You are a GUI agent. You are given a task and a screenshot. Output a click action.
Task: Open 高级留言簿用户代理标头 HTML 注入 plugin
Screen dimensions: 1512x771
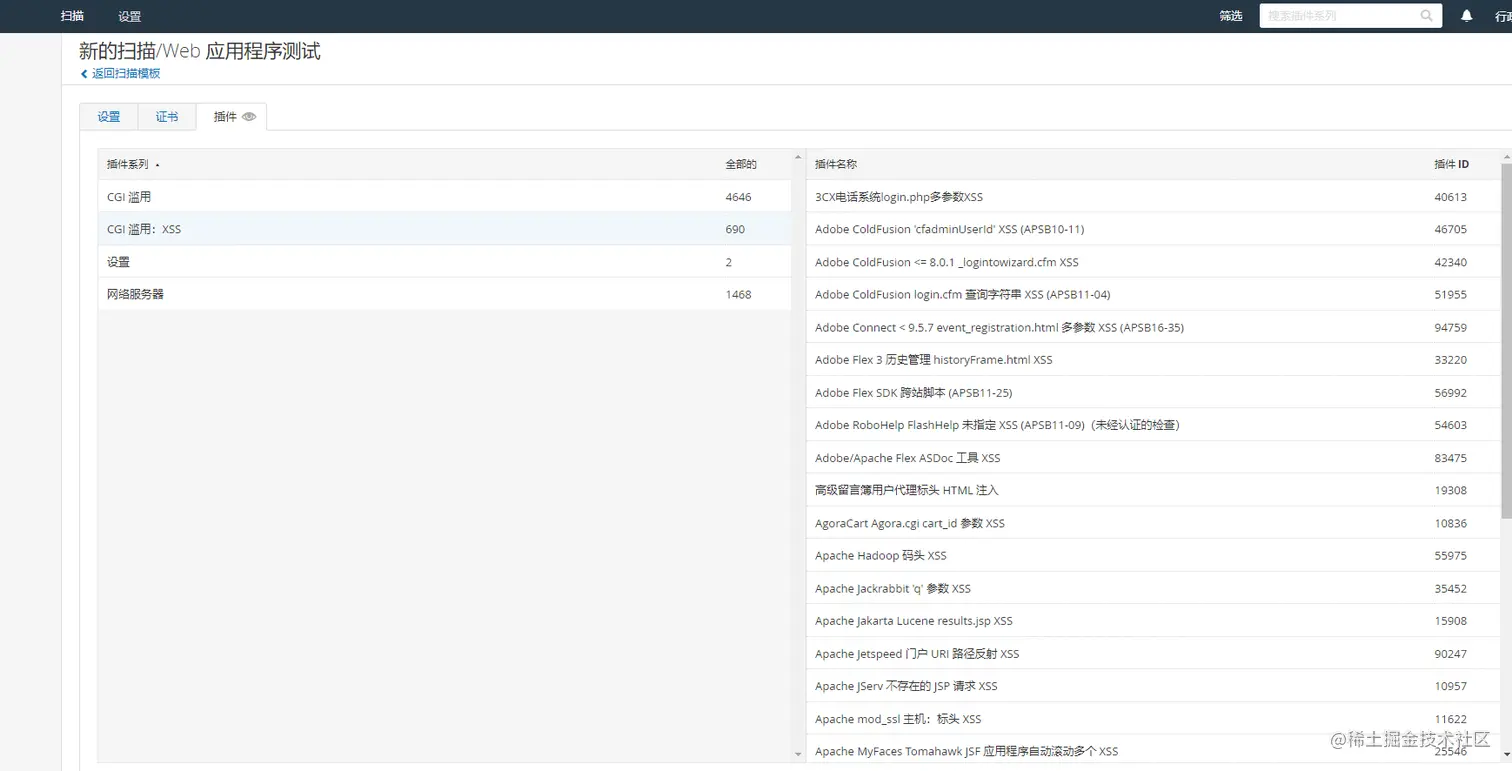click(x=906, y=490)
